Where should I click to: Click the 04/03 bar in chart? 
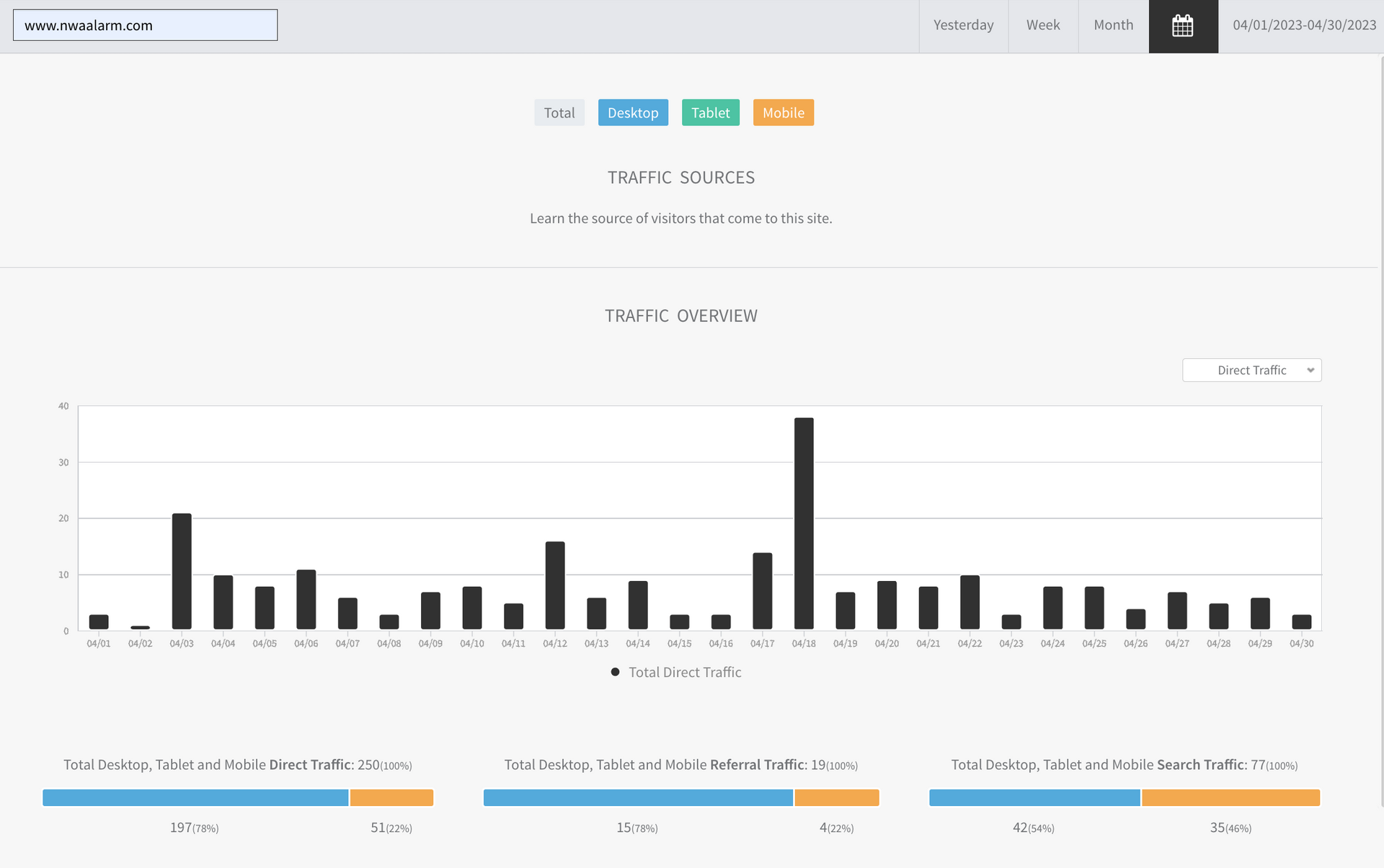(x=182, y=571)
